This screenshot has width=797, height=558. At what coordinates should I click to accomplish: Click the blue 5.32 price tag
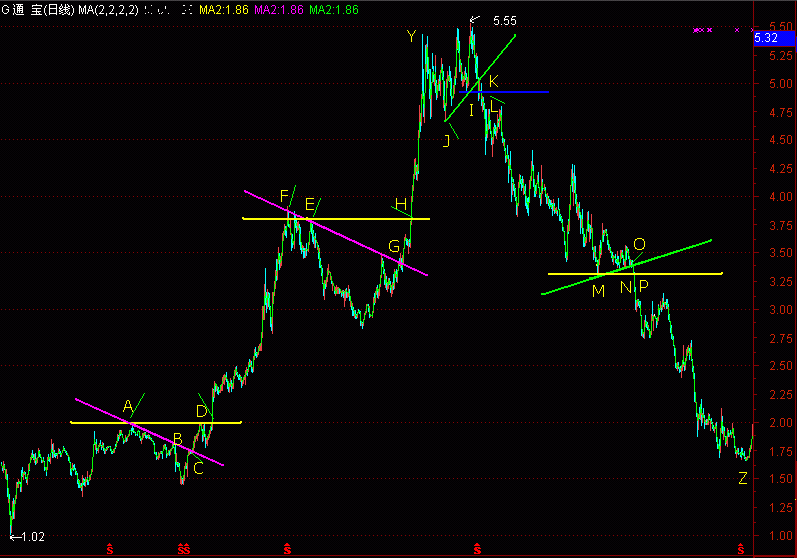pyautogui.click(x=766, y=38)
